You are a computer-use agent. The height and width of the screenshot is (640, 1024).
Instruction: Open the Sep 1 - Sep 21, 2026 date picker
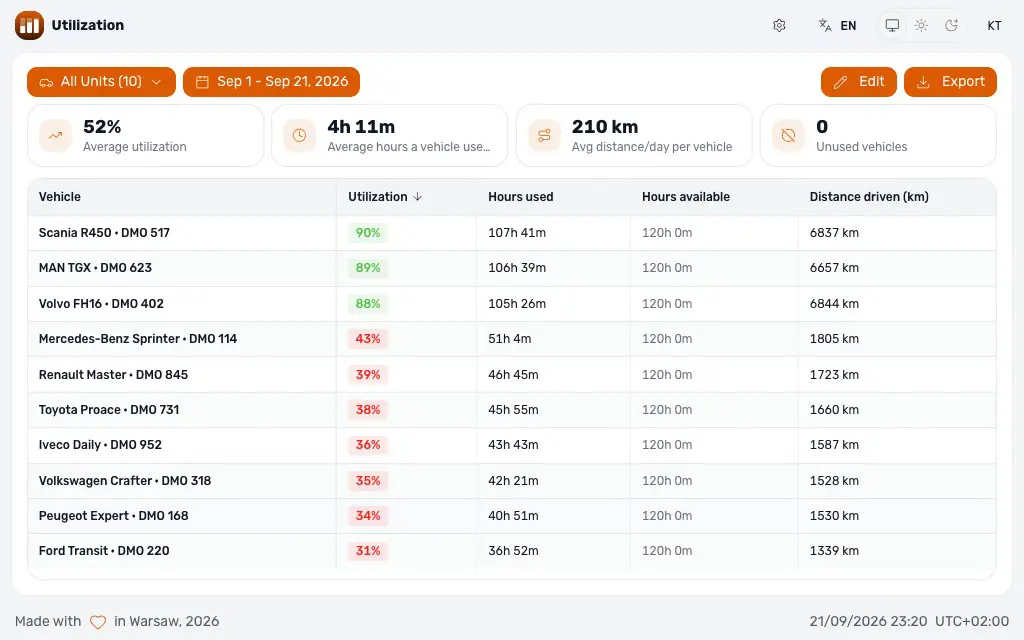tap(271, 82)
